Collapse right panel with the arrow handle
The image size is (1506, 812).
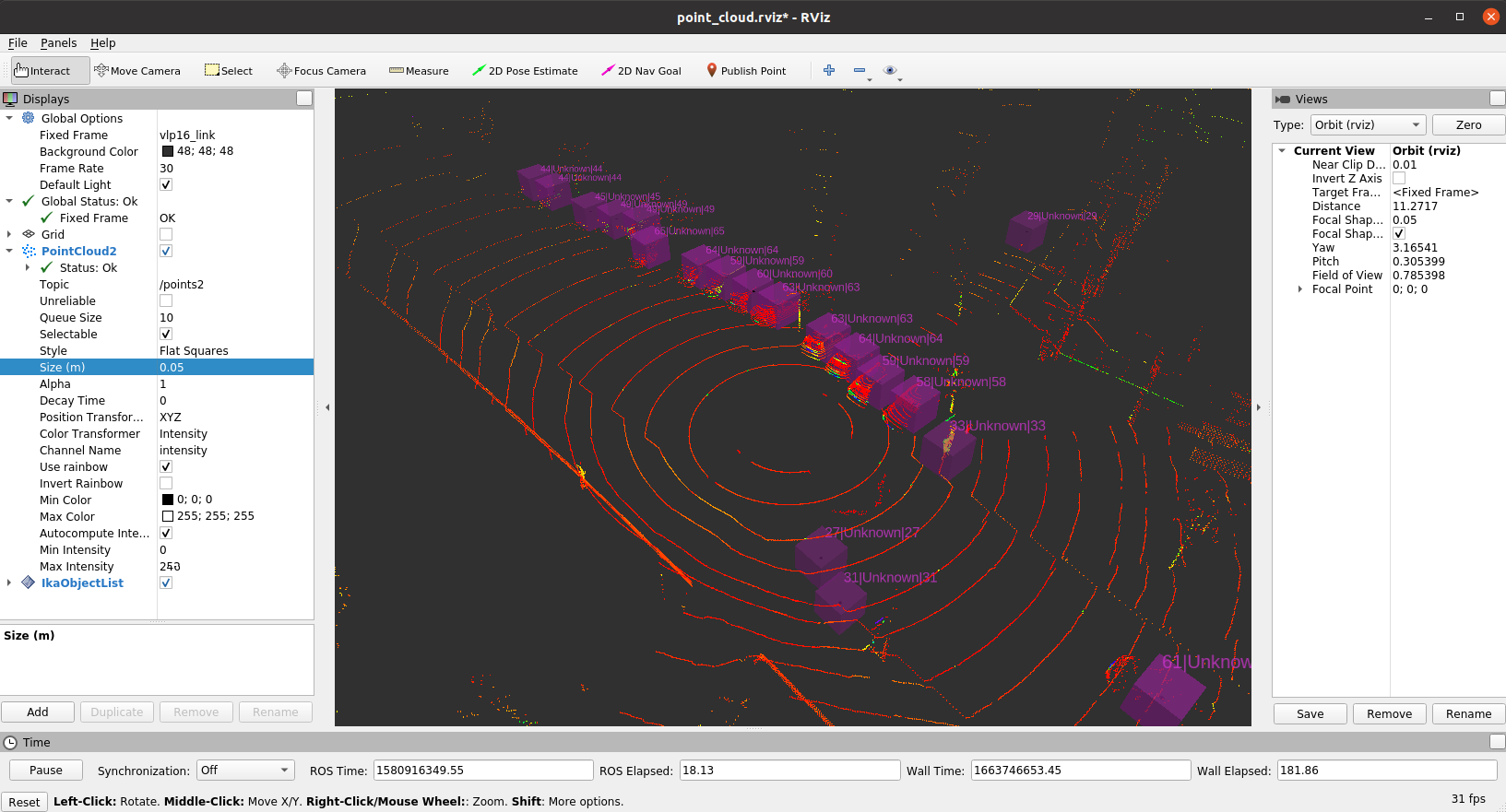(1259, 406)
